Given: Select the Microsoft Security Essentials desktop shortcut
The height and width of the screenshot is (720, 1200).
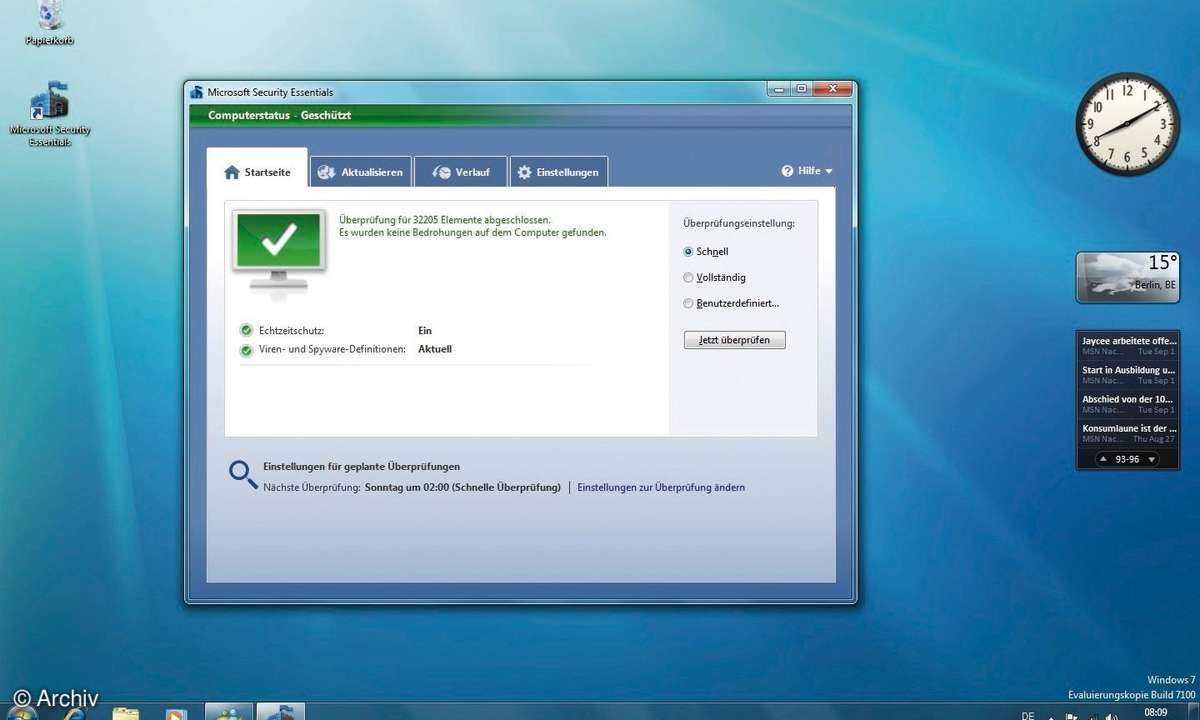Looking at the screenshot, I should point(50,115).
